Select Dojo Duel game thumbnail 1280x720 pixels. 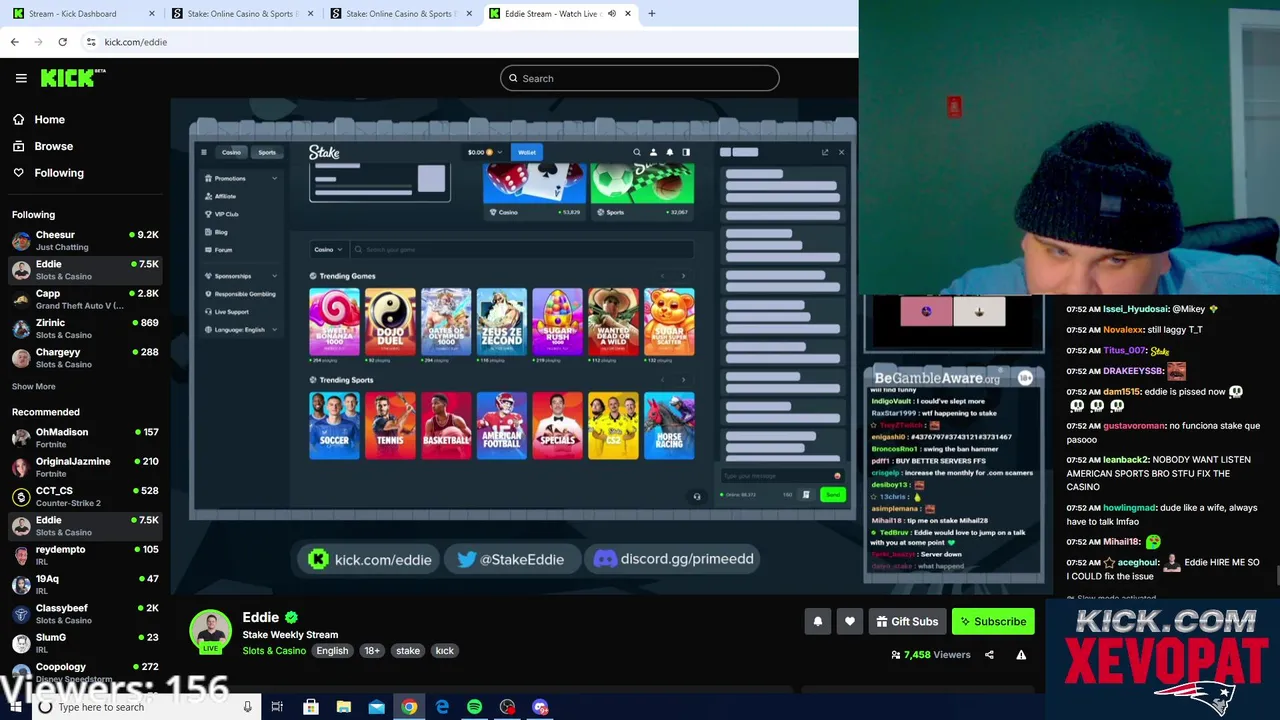(390, 323)
